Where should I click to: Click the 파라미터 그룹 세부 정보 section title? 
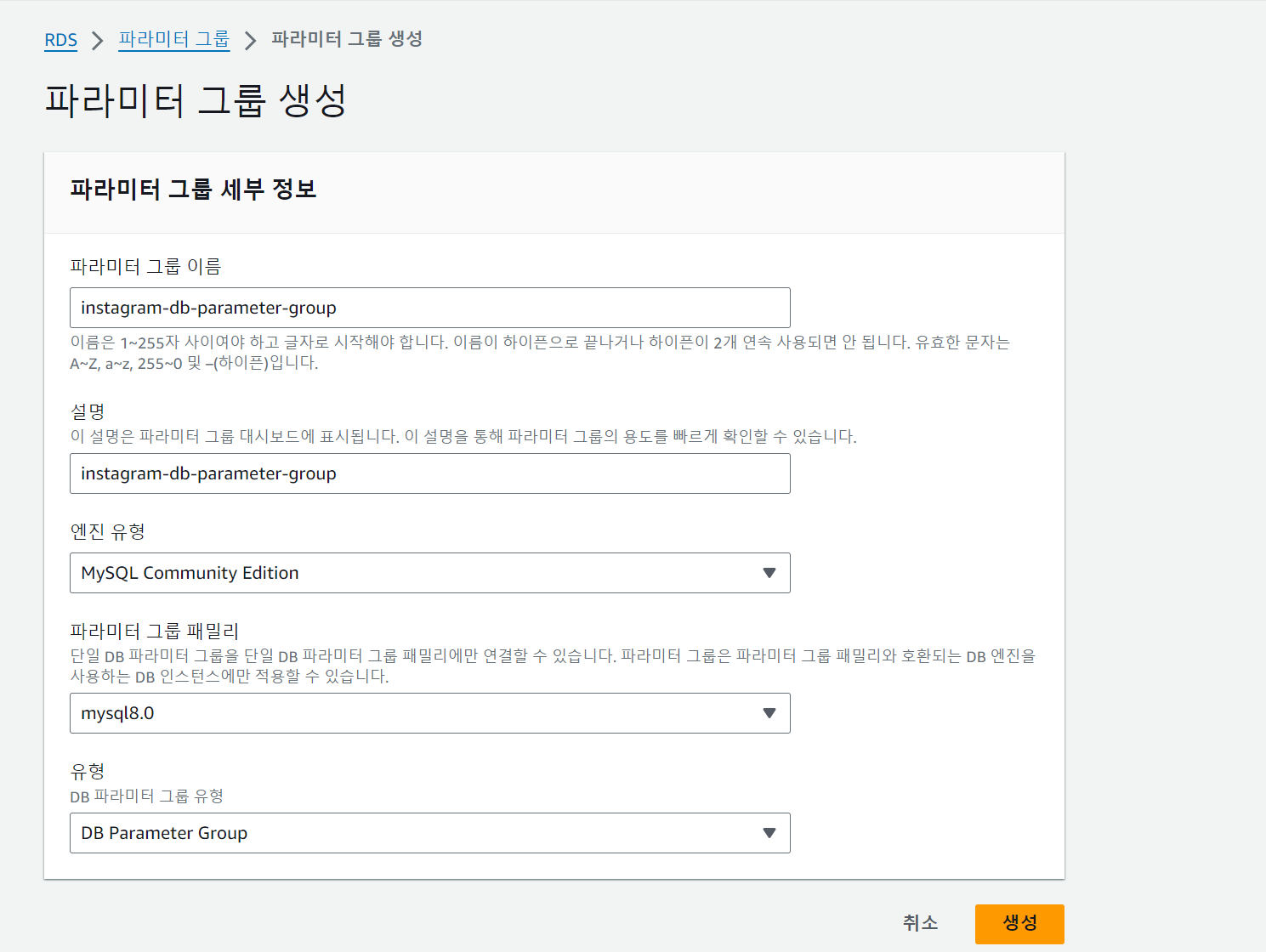[193, 189]
